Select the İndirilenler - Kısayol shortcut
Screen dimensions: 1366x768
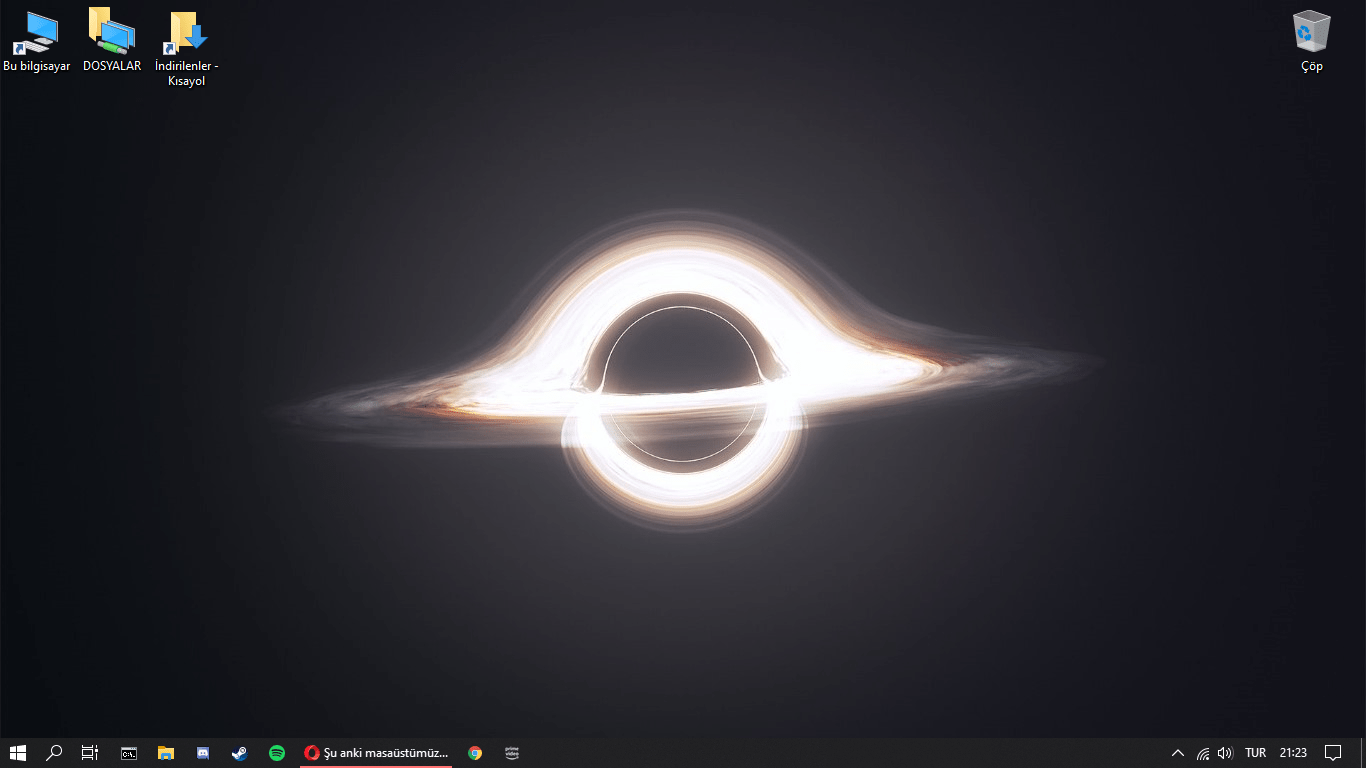pos(187,49)
